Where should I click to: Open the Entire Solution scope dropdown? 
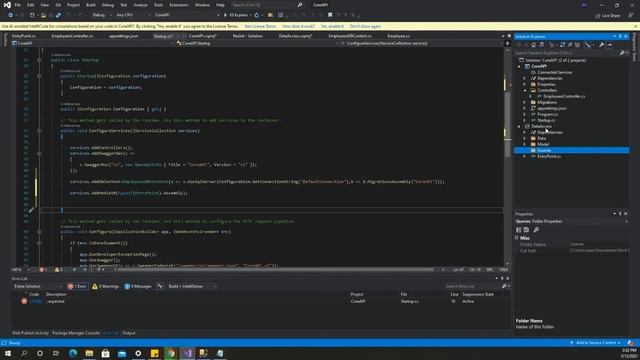point(38,287)
